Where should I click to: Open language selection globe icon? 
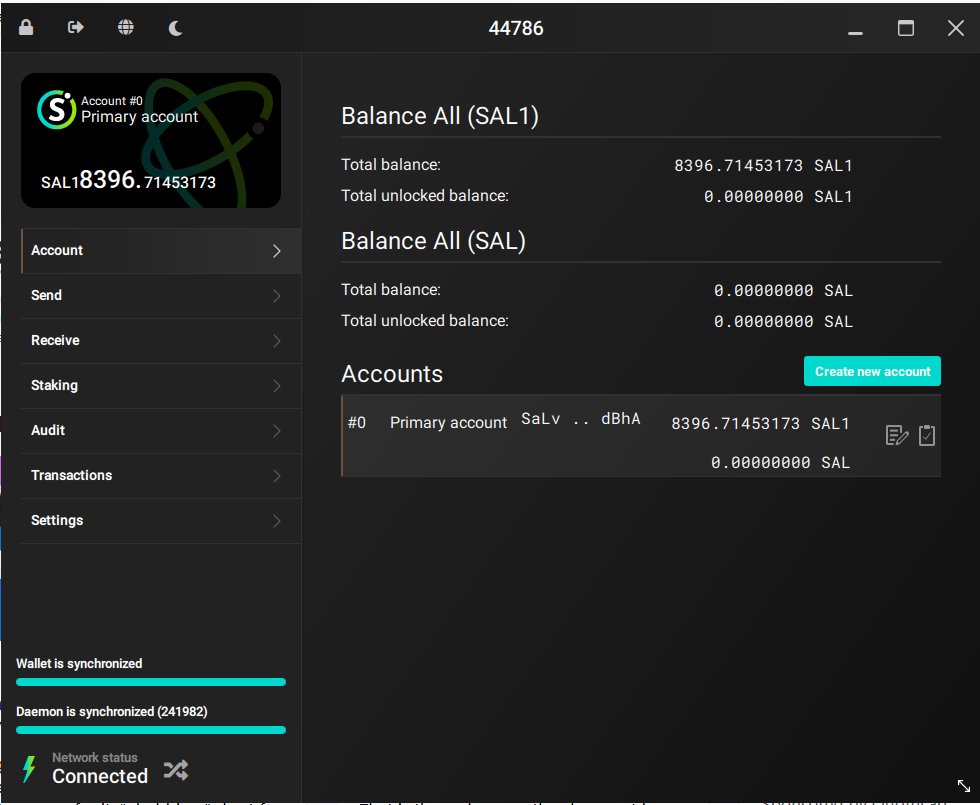(x=126, y=28)
